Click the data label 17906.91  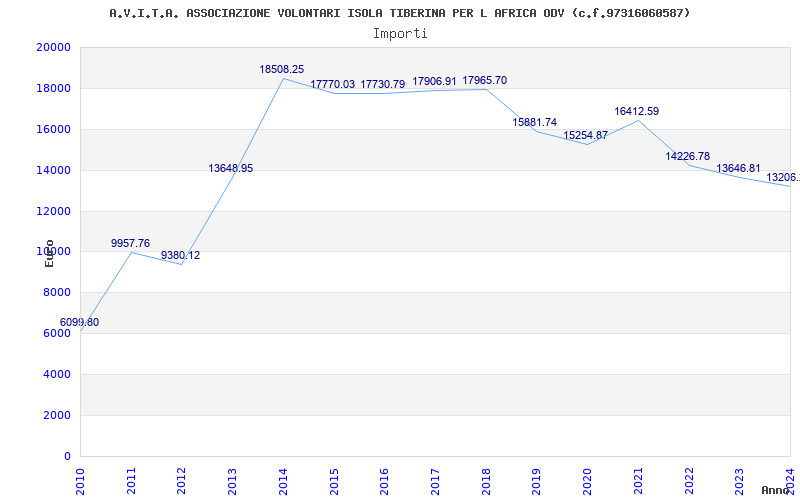434,82
